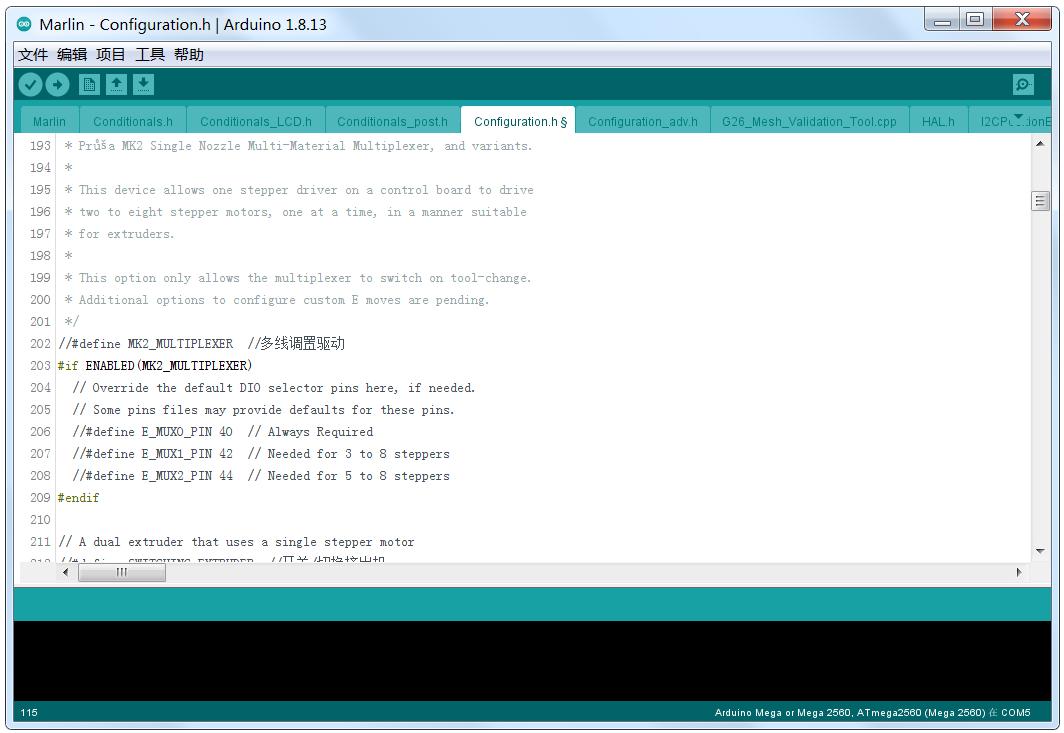Screen dimensions: 1064x733
Task: Open the 项目 menu
Action: pyautogui.click(x=111, y=55)
